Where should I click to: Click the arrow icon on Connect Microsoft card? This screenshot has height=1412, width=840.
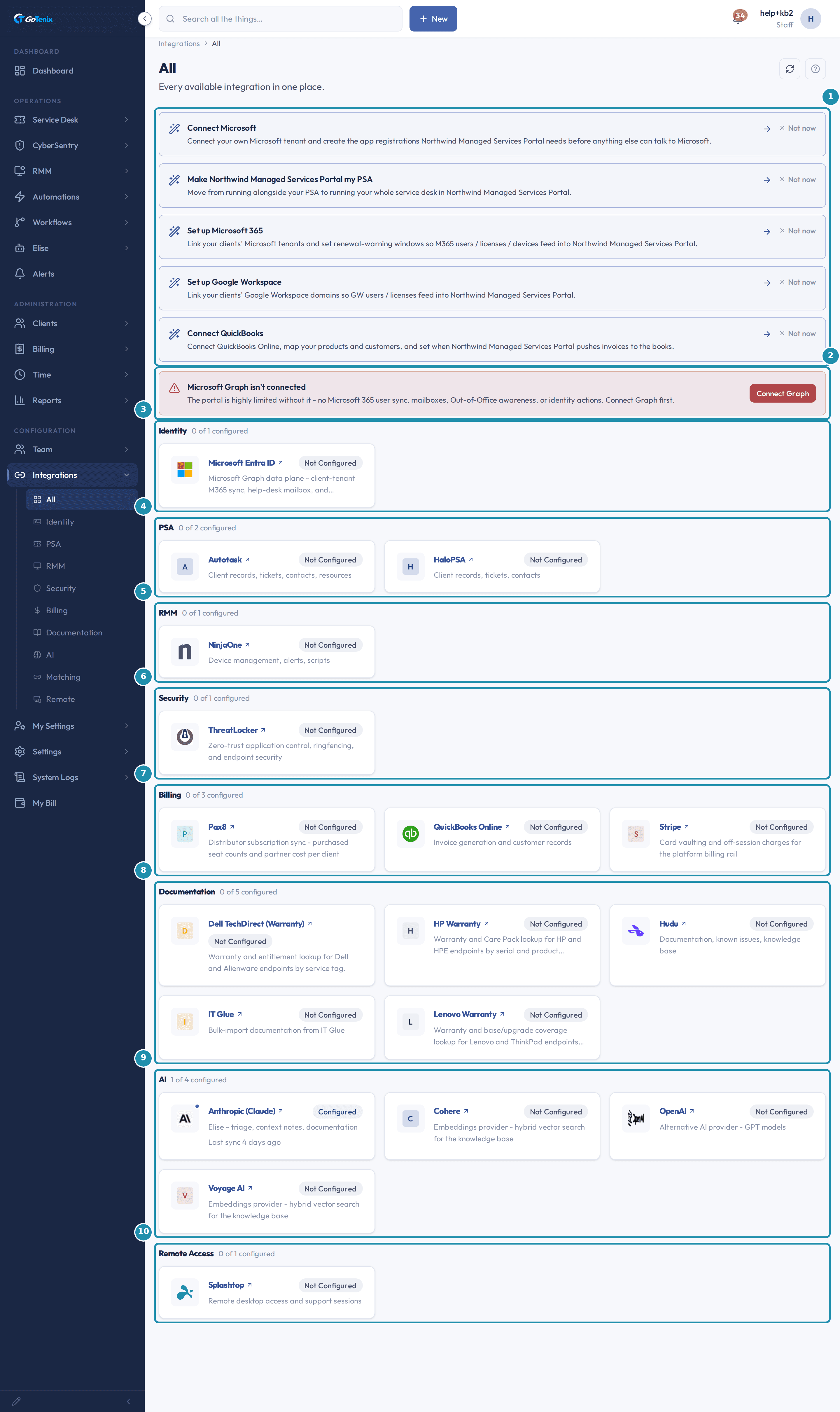coord(766,129)
